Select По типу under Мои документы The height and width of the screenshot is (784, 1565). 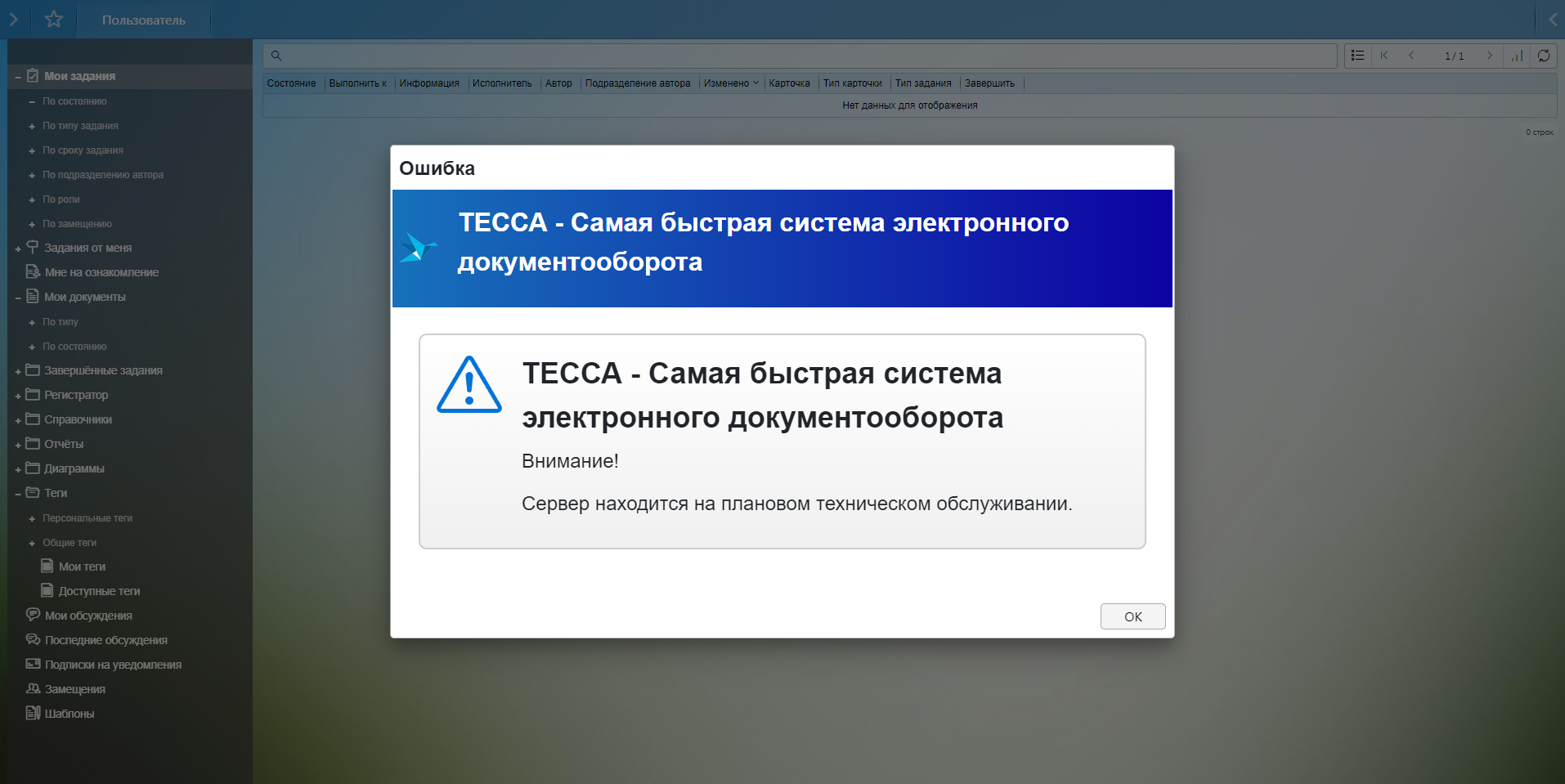61,322
